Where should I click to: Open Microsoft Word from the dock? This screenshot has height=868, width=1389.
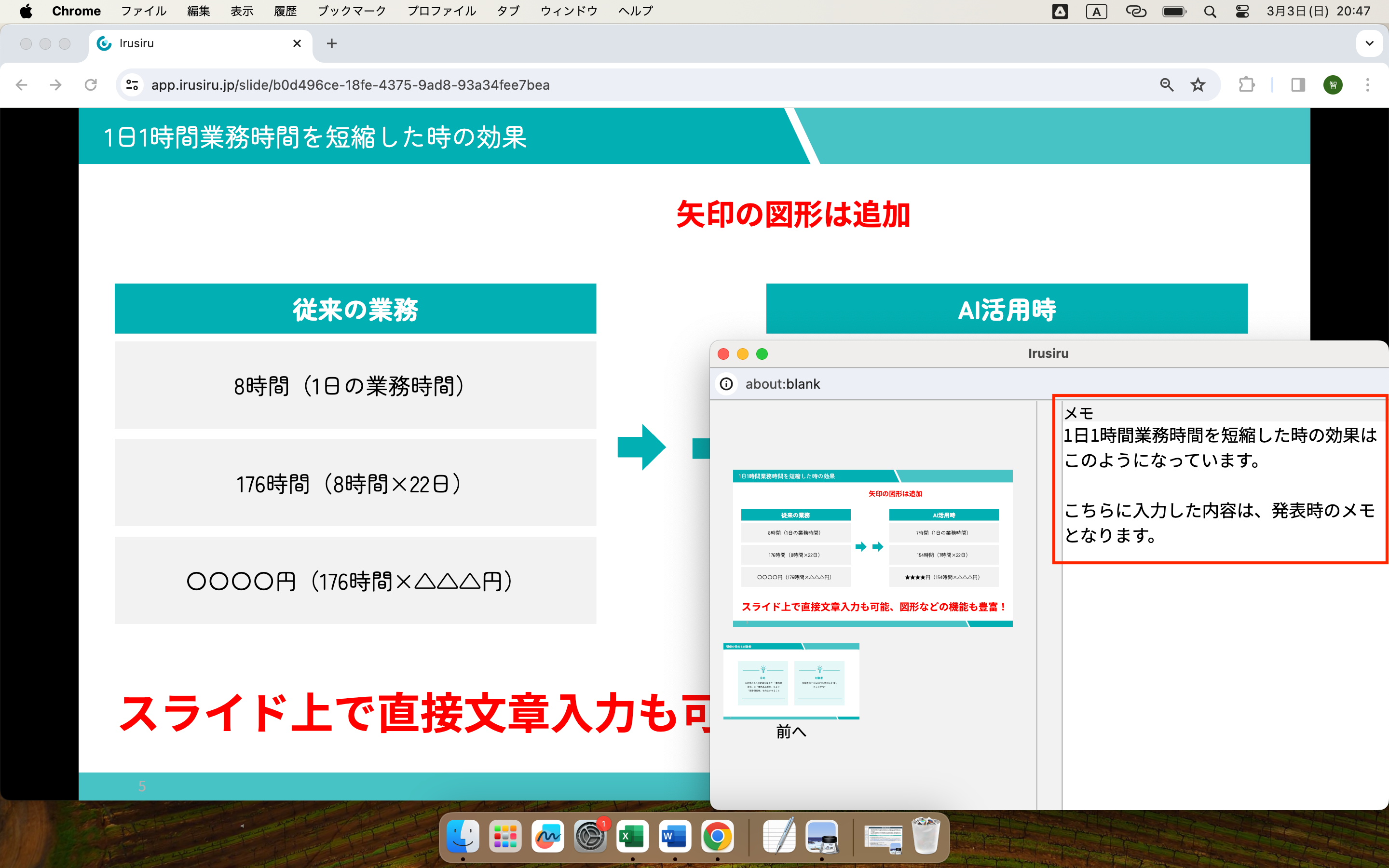coord(674,837)
